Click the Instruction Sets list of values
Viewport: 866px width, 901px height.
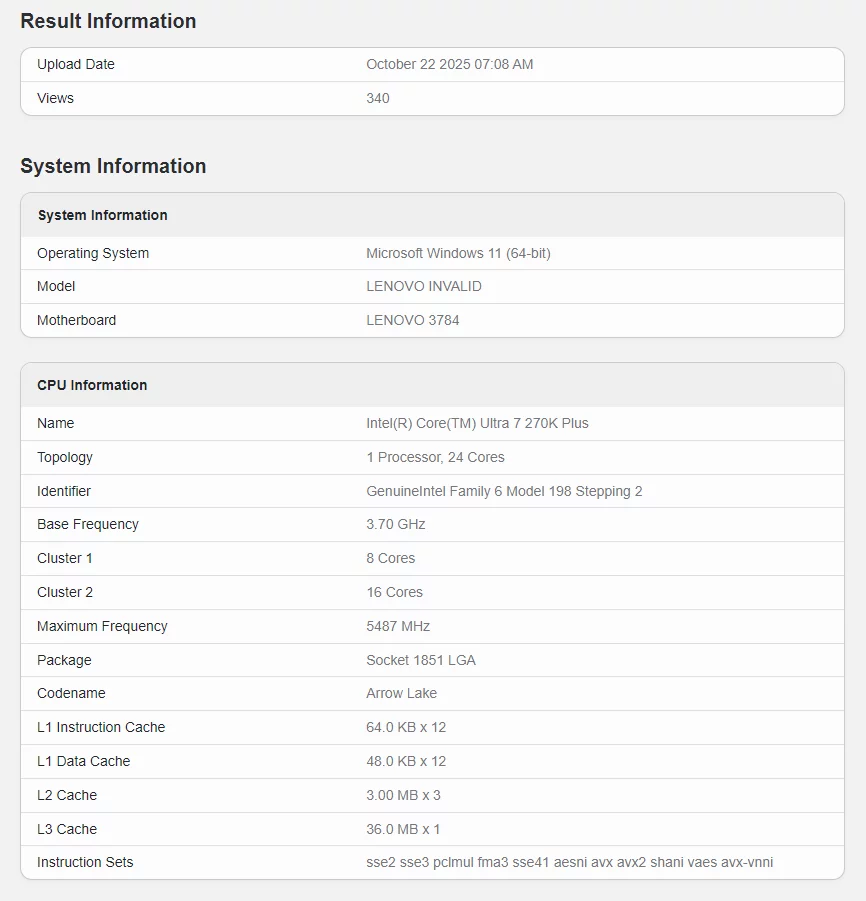click(x=569, y=862)
